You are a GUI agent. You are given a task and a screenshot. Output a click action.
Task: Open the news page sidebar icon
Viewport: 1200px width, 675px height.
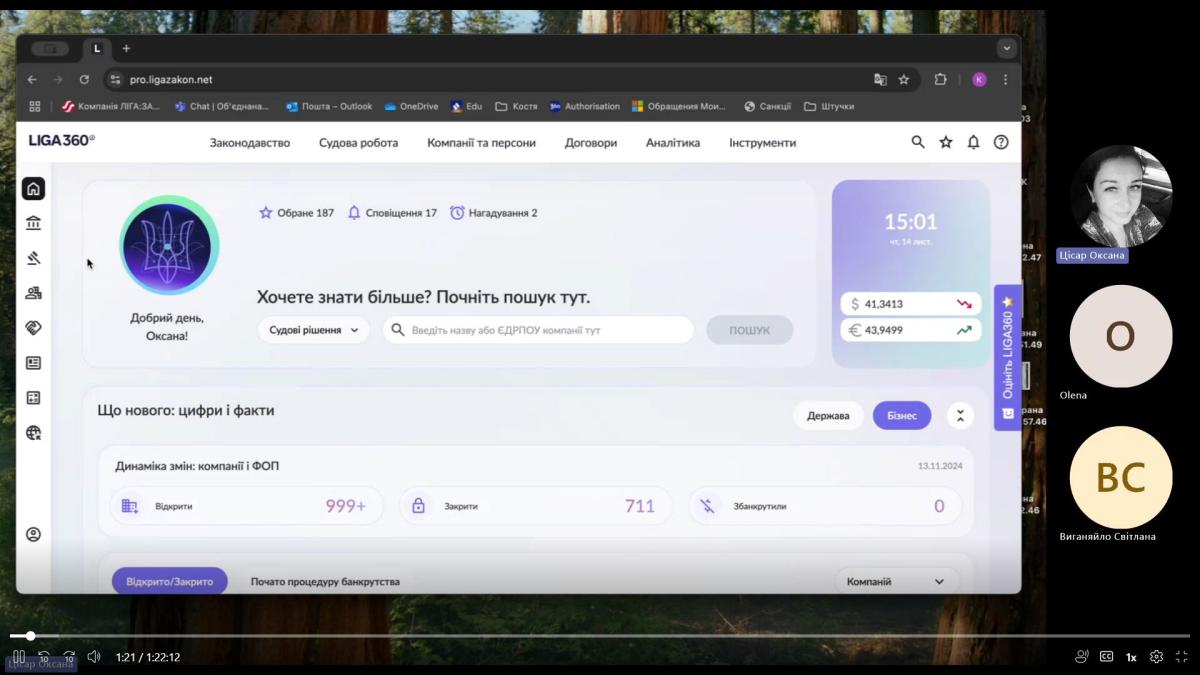tap(34, 363)
